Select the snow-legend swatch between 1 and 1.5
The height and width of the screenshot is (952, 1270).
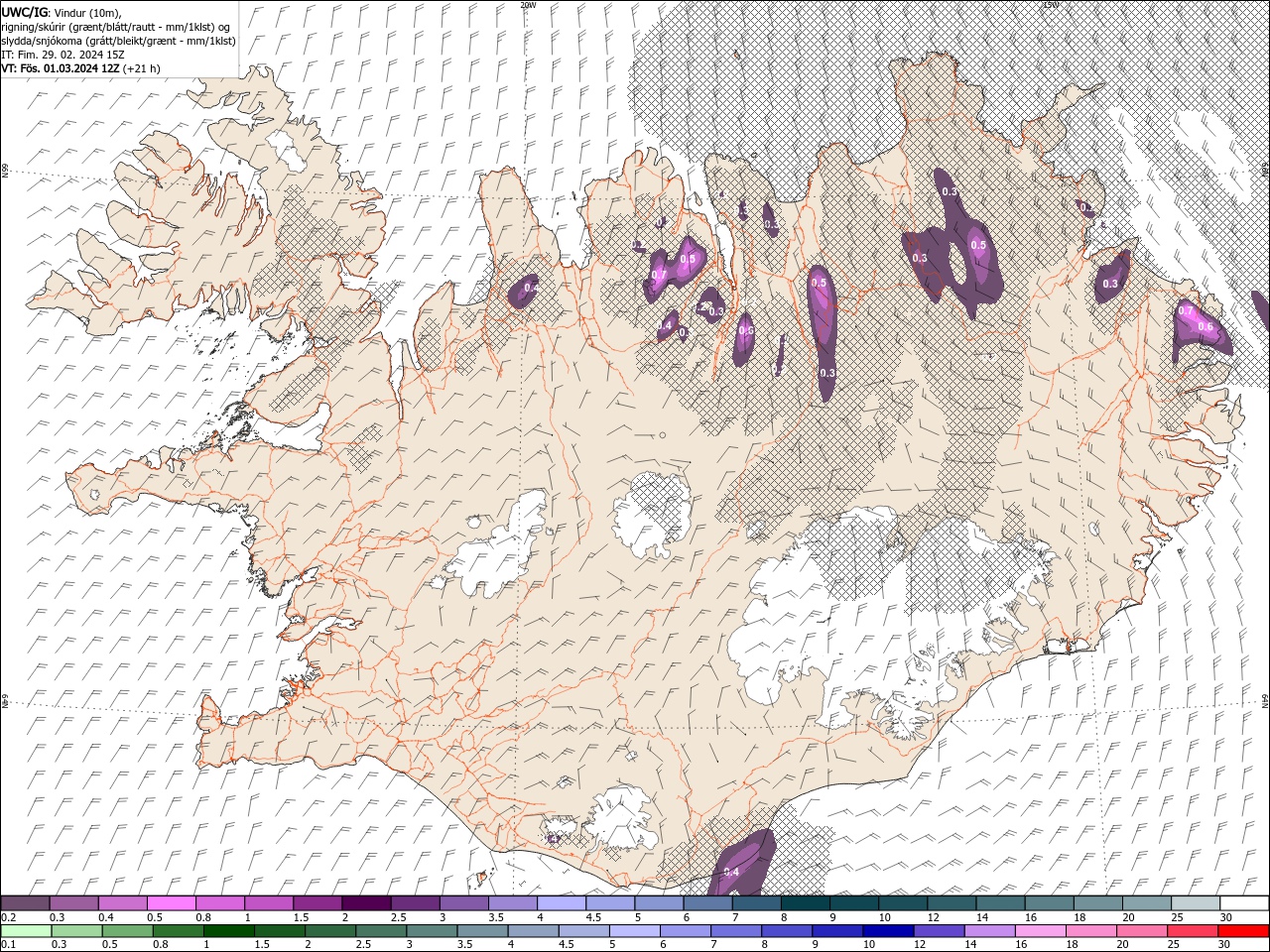268,903
